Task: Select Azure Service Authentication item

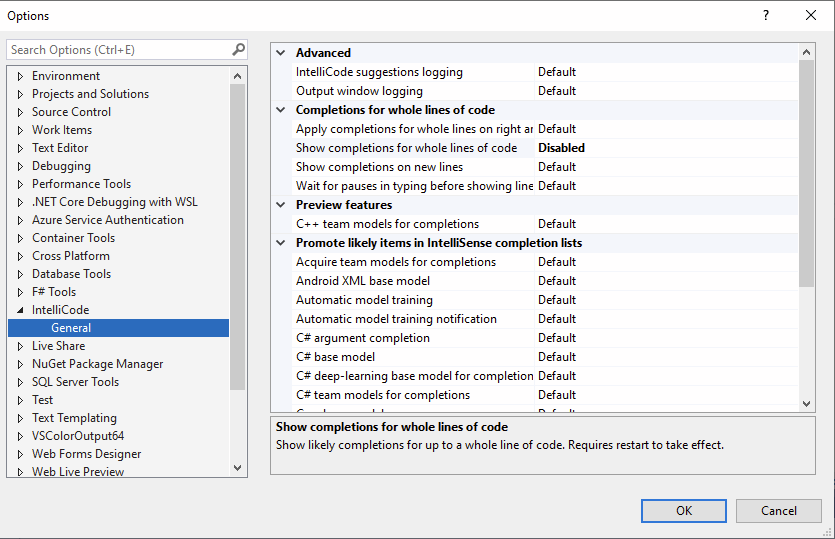Action: pyautogui.click(x=108, y=220)
